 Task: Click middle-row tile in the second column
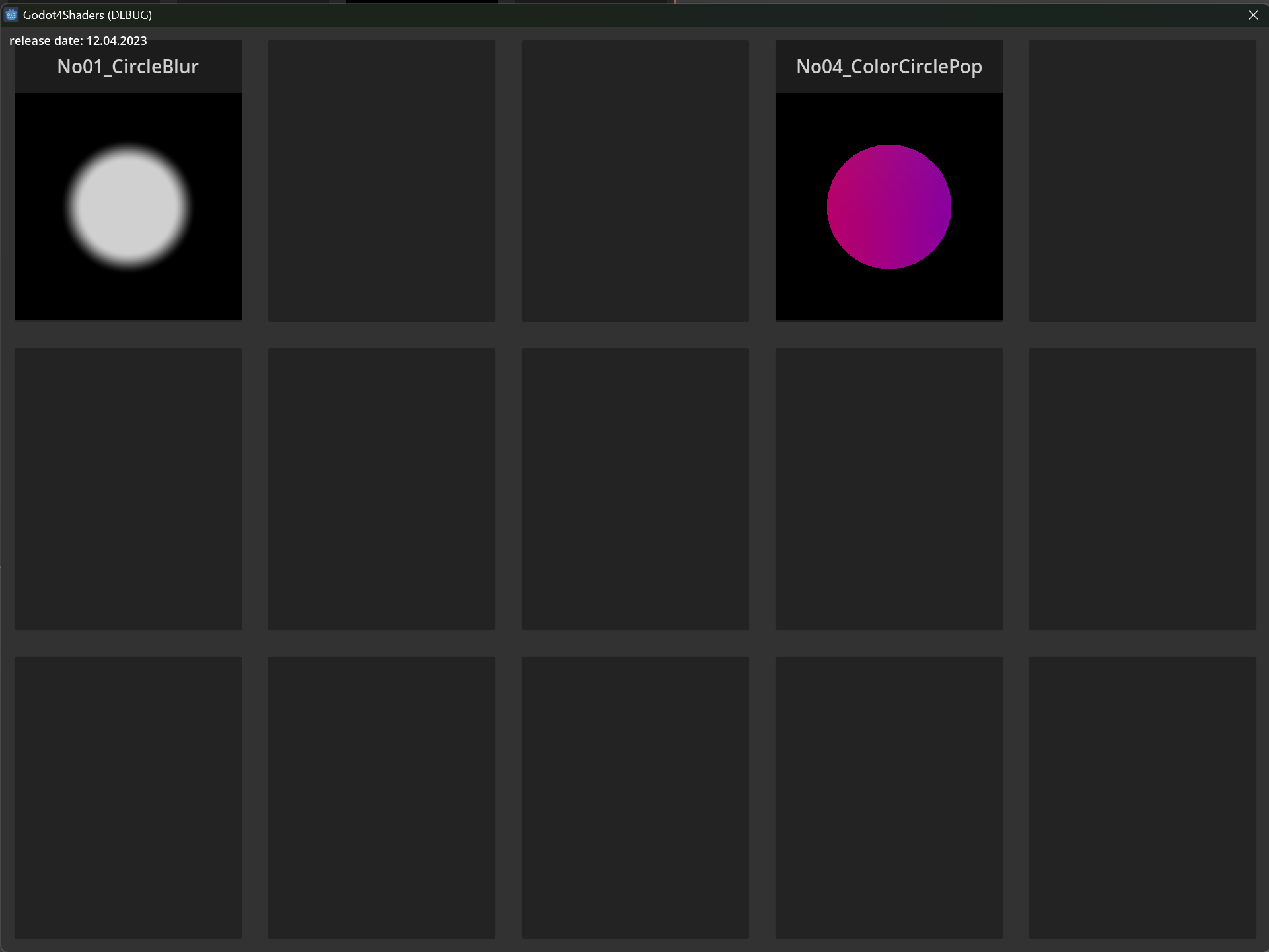pos(381,489)
